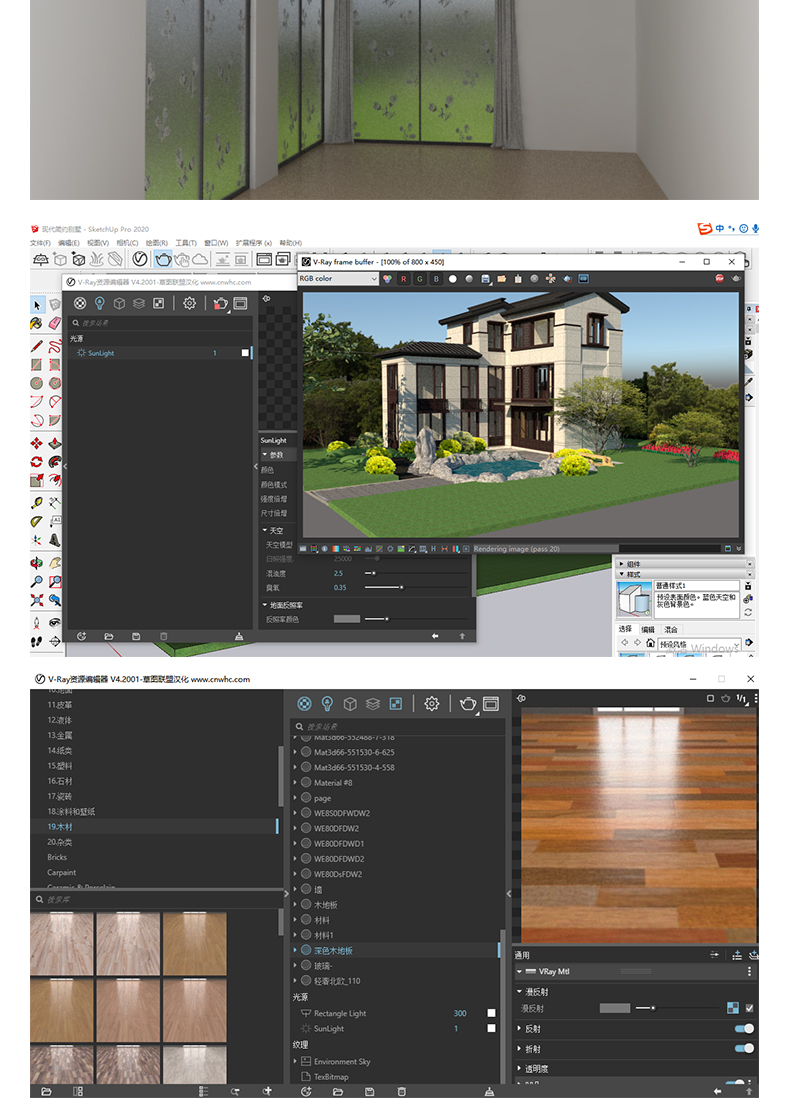790x1116 pixels.
Task: Select the SketchUp Select arrow tool
Action: (x=37, y=305)
